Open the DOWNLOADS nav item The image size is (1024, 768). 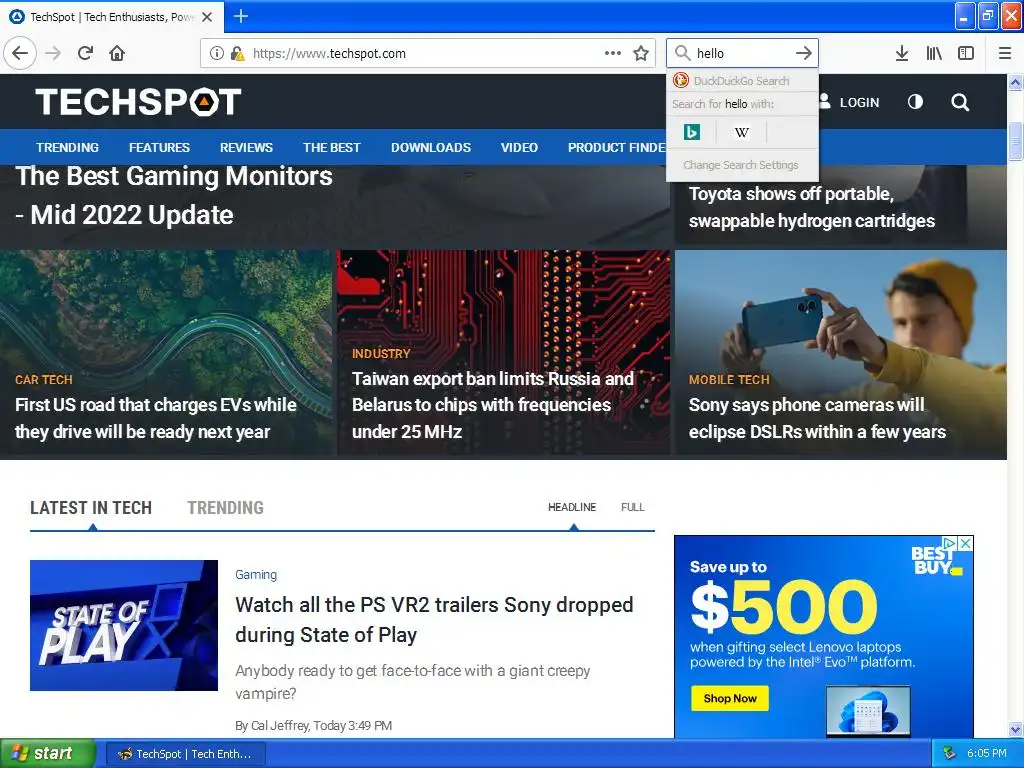click(x=431, y=148)
